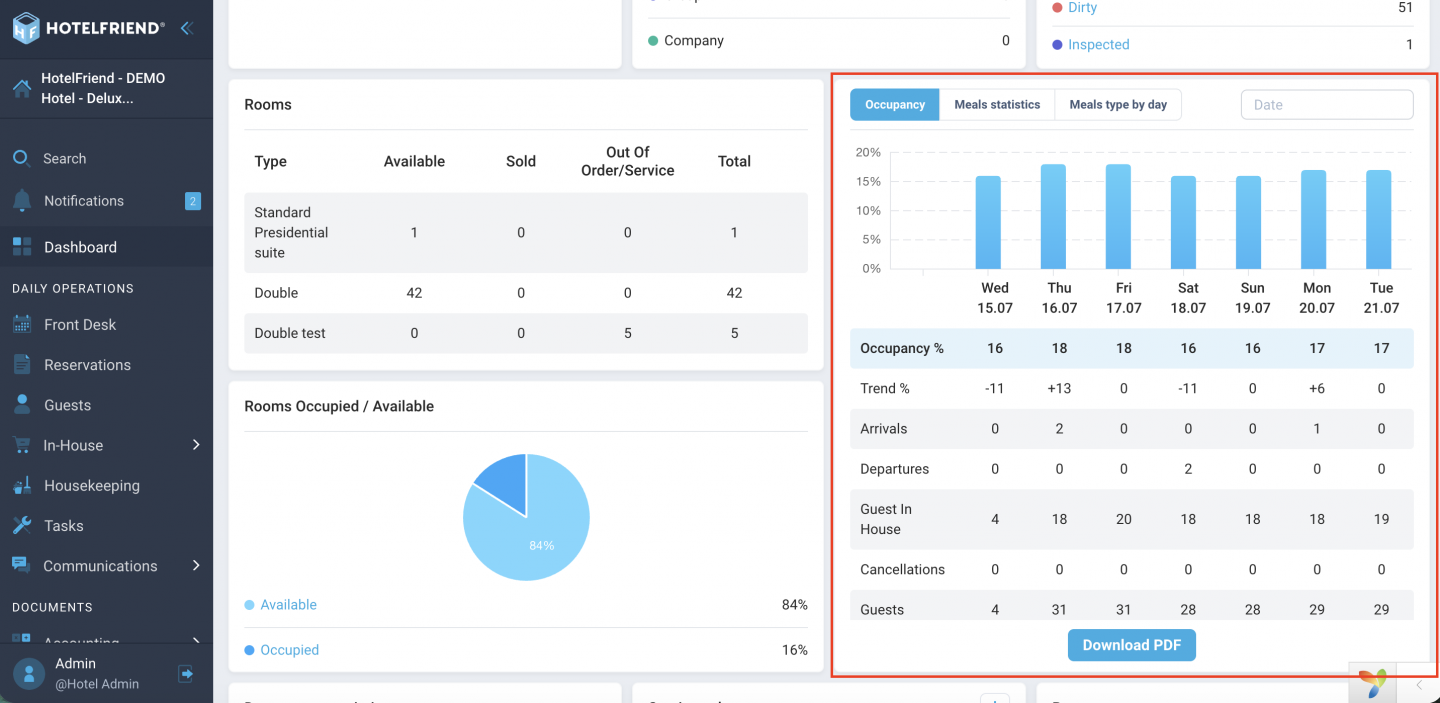Click the Out Of Order/Service column header
The width and height of the screenshot is (1440, 703).
click(628, 161)
